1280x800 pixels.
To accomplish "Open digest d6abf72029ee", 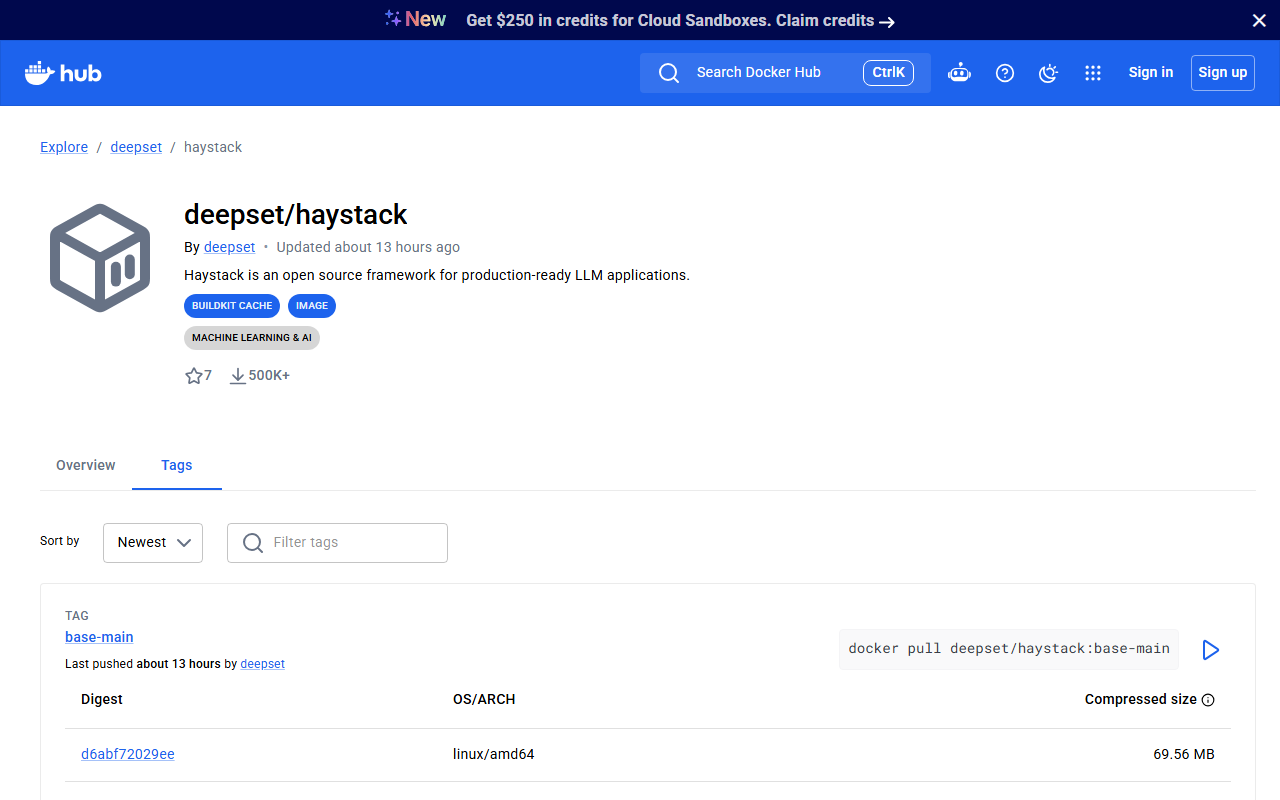I will tap(128, 754).
